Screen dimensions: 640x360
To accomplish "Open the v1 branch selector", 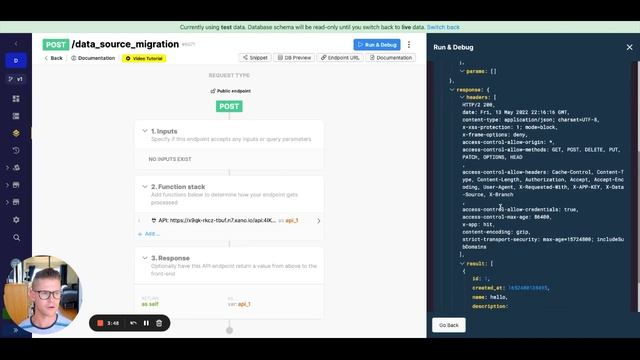I will click(16, 79).
